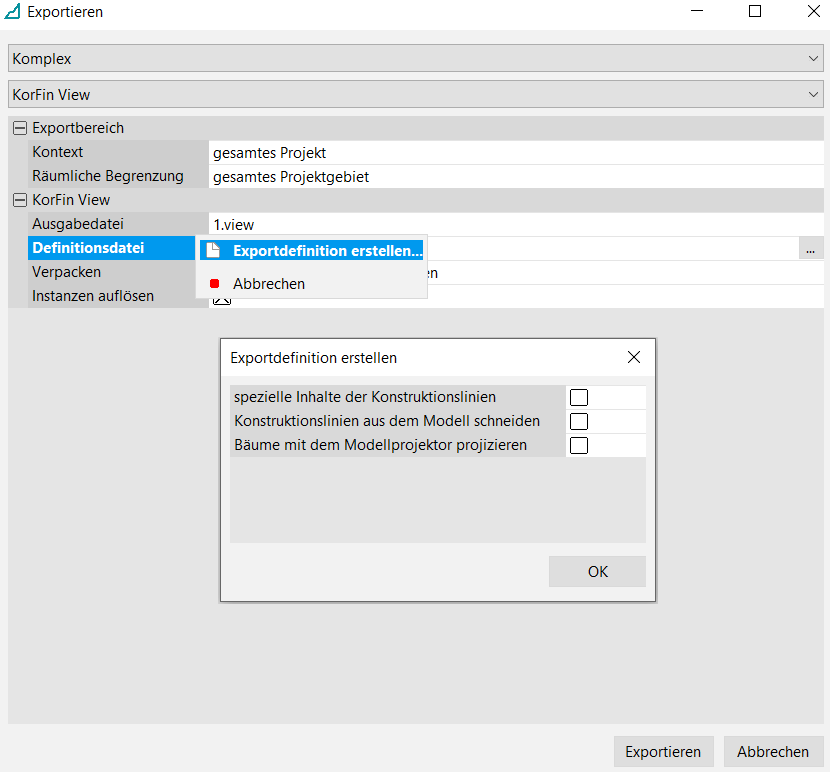Enable spezielle Inhalte der Konstruktionslinien
This screenshot has height=772, width=830.
point(579,398)
